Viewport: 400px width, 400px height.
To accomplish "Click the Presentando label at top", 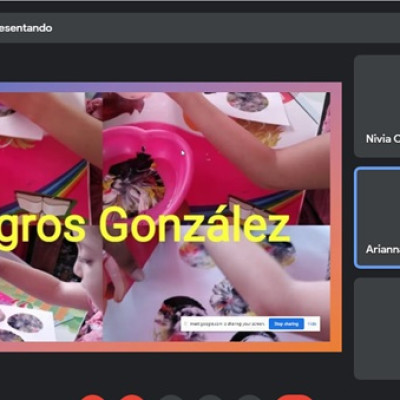I will pyautogui.click(x=26, y=28).
